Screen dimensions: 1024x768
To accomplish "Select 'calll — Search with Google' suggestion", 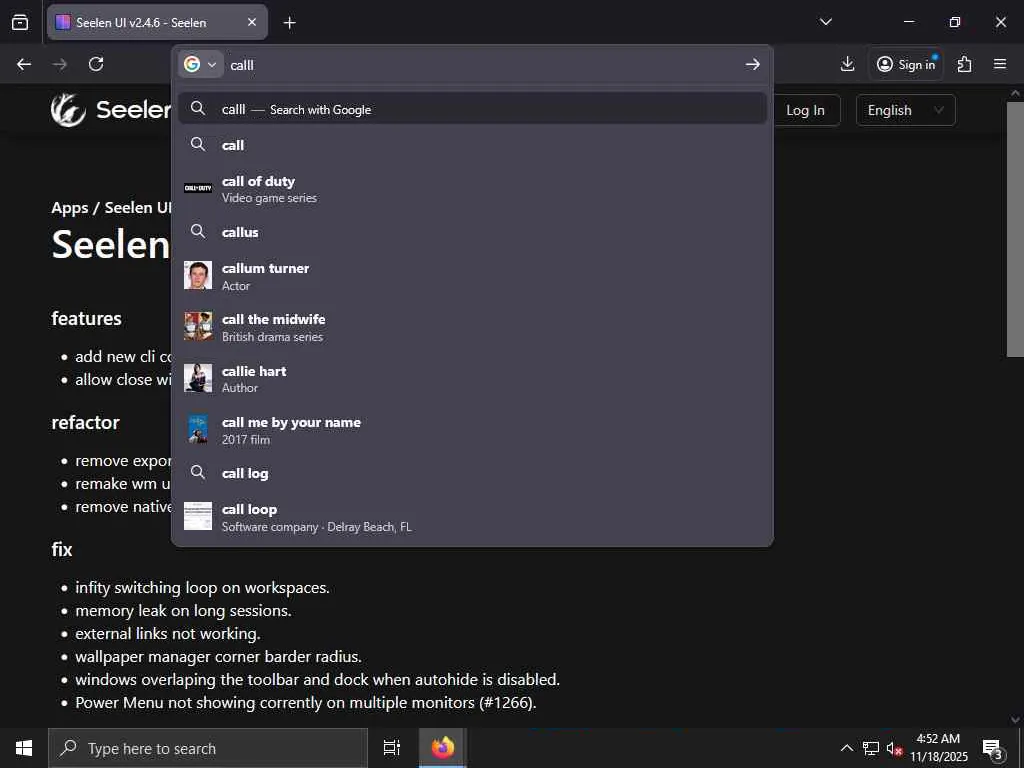I will point(472,109).
